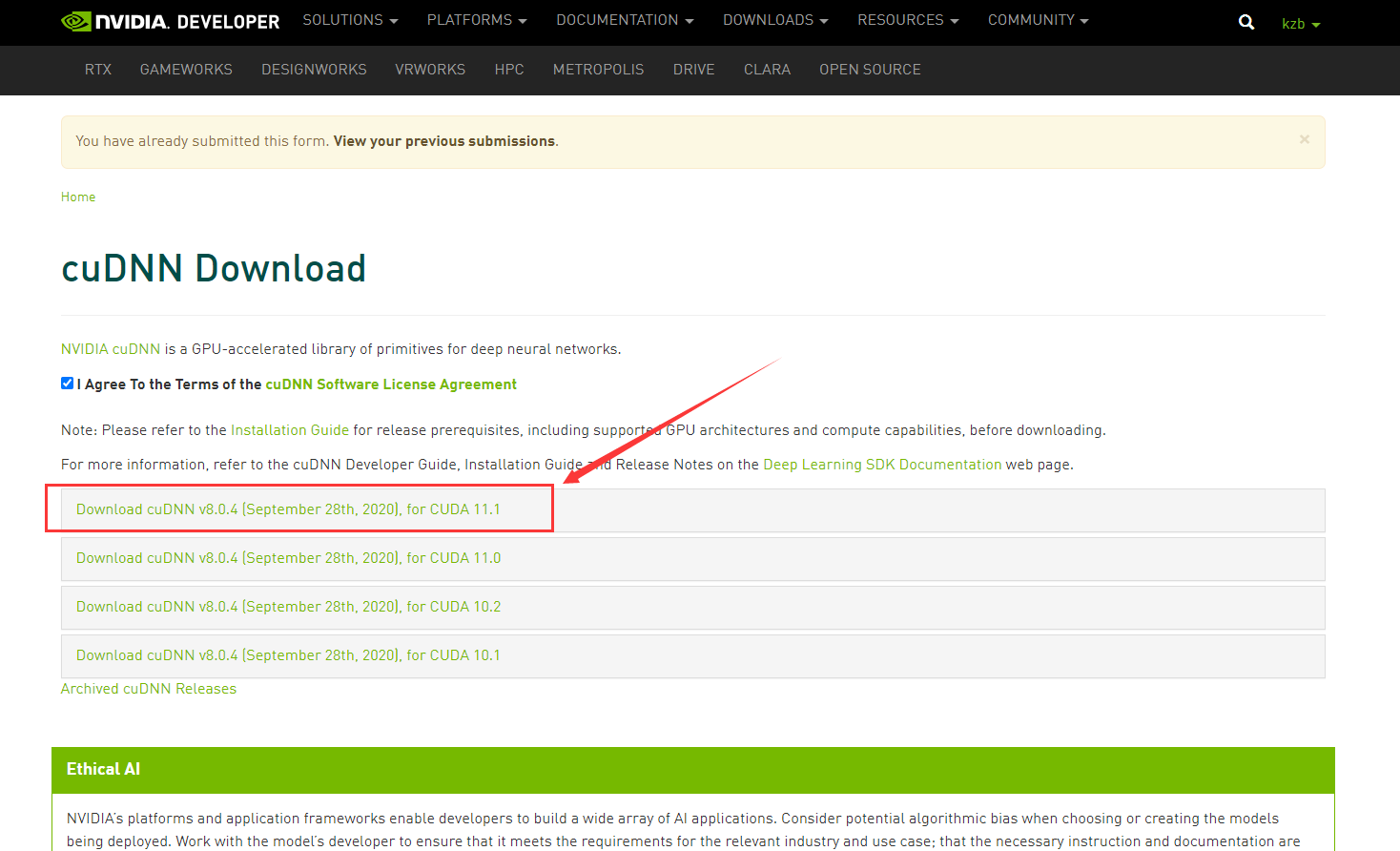Click the Home breadcrumb link
Screen dimensions: 1400x851
[x=78, y=197]
